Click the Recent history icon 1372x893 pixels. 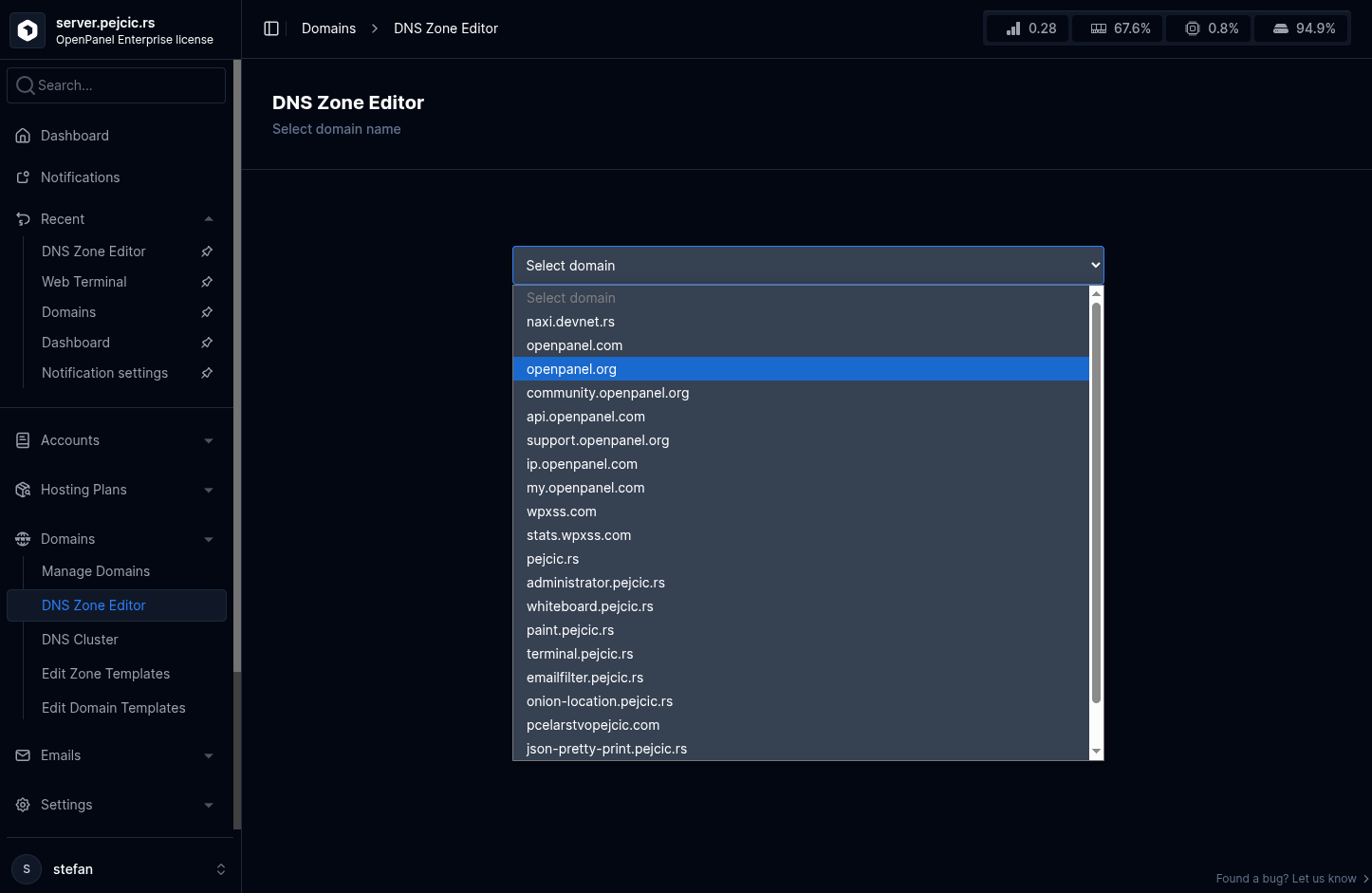click(24, 219)
